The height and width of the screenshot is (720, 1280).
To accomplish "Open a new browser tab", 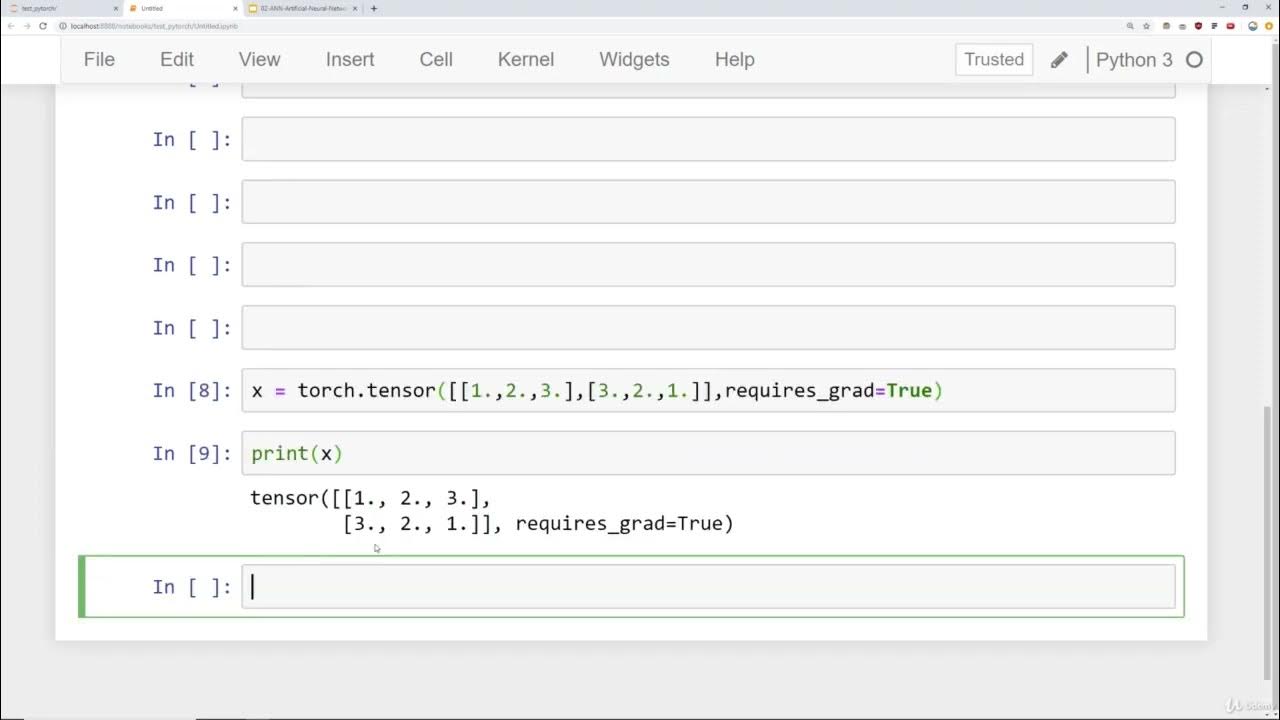I will (374, 8).
